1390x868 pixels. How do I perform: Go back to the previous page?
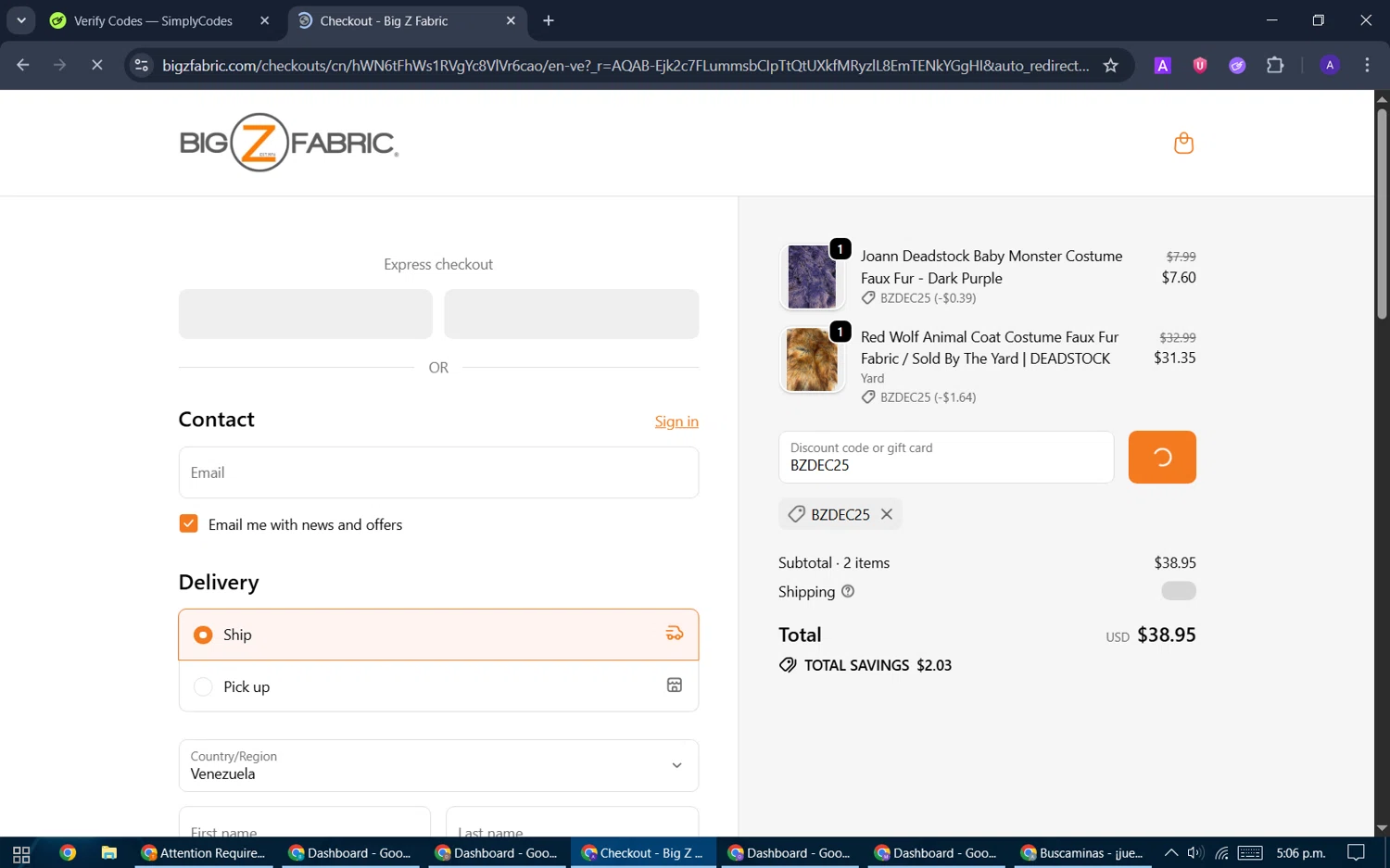(x=23, y=65)
